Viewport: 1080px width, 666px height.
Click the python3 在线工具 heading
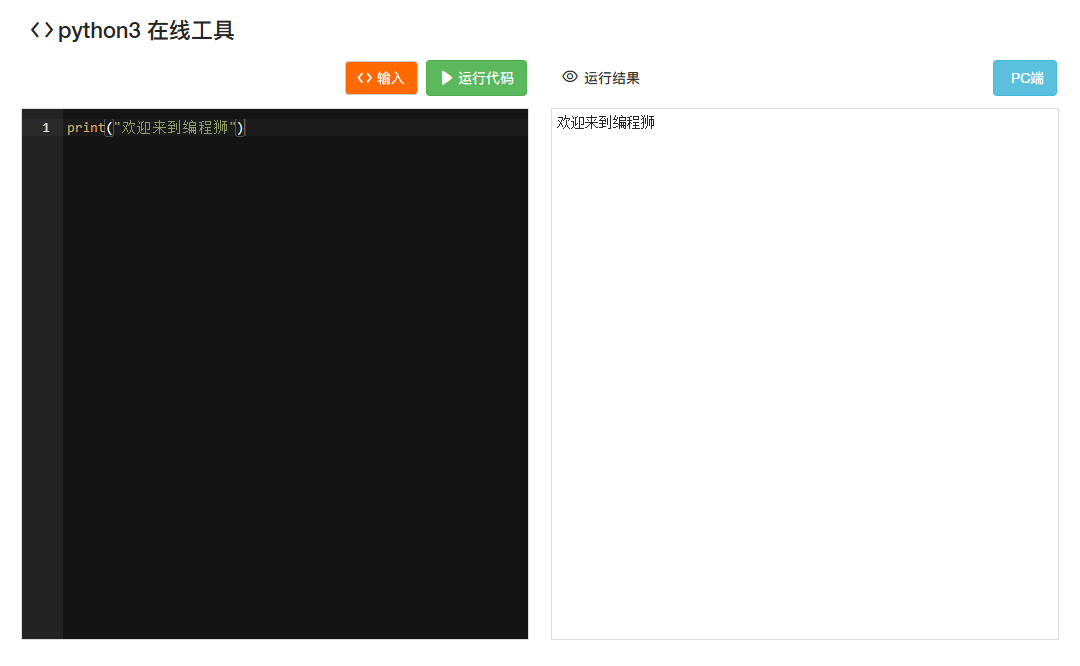pos(146,30)
